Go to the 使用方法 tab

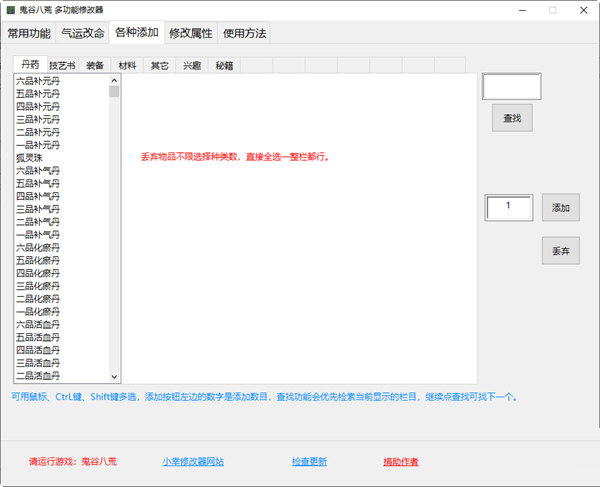pyautogui.click(x=244, y=33)
